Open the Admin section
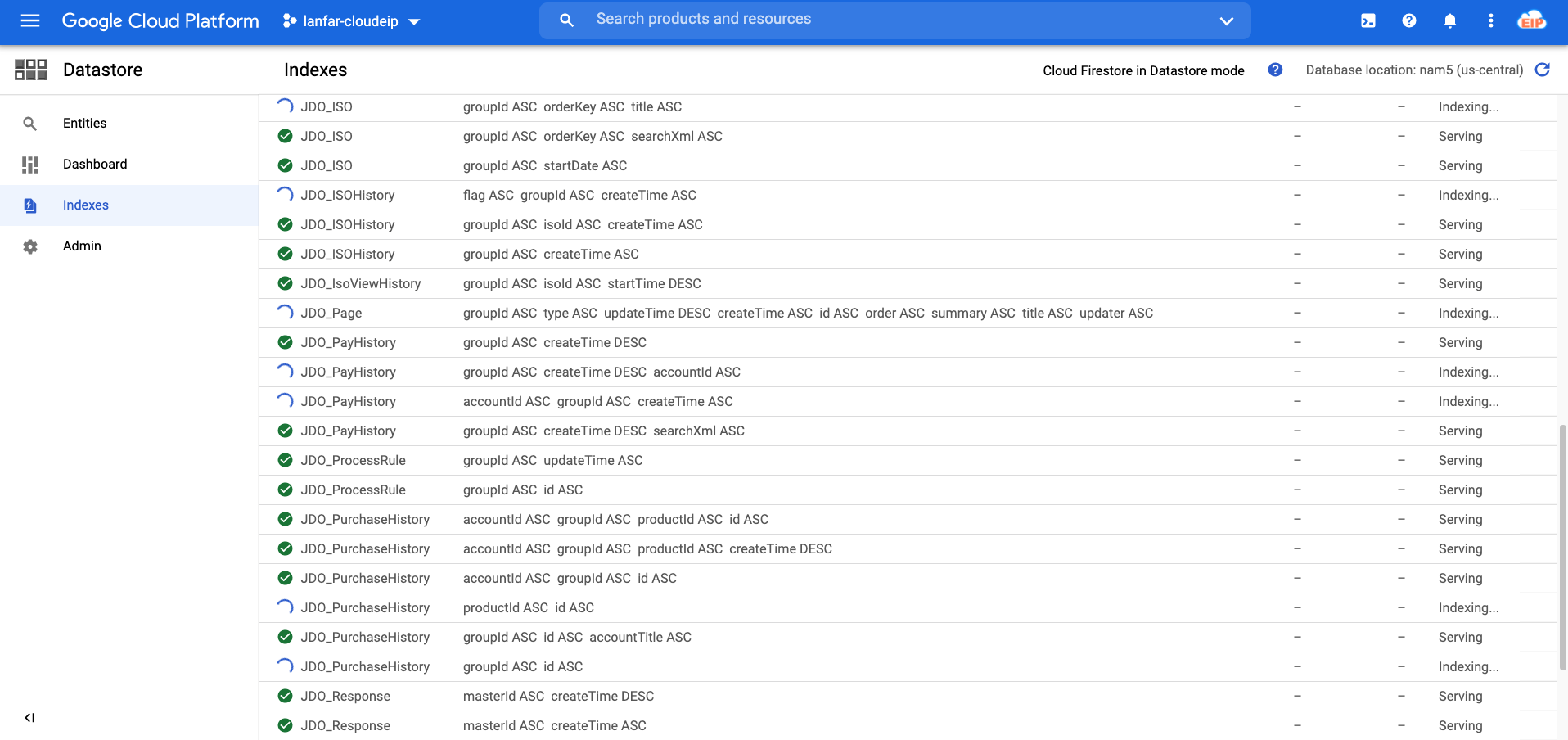The image size is (1568, 740). 81,246
